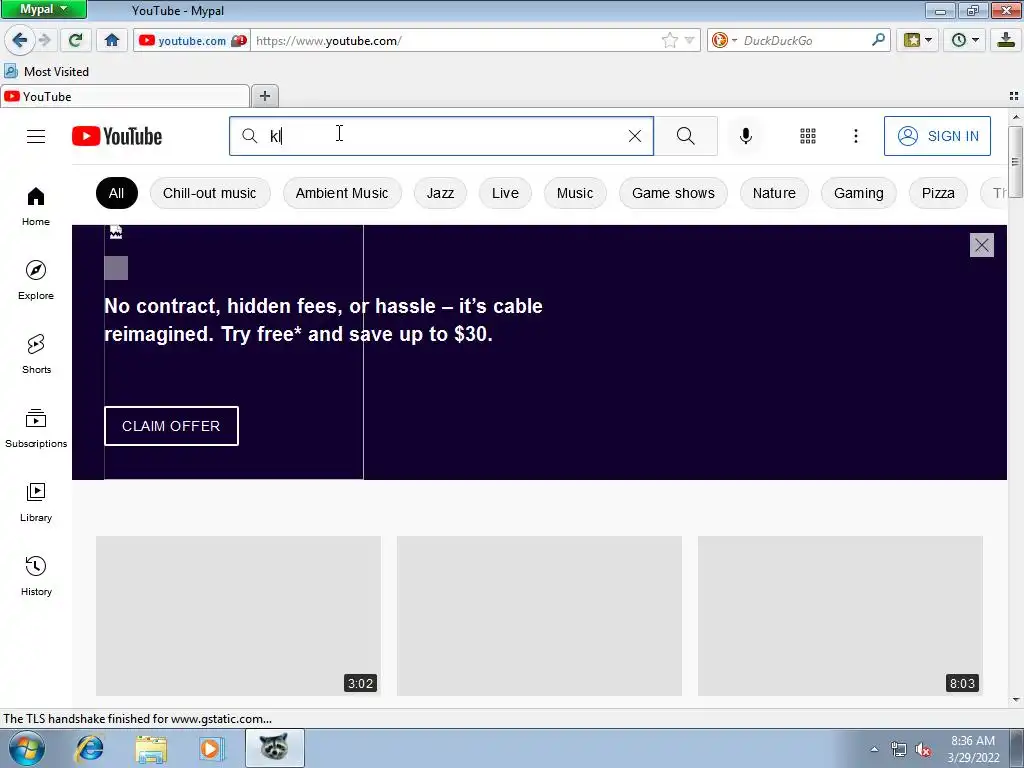Click in the YouTube search field
The height and width of the screenshot is (768, 1024).
click(x=441, y=136)
